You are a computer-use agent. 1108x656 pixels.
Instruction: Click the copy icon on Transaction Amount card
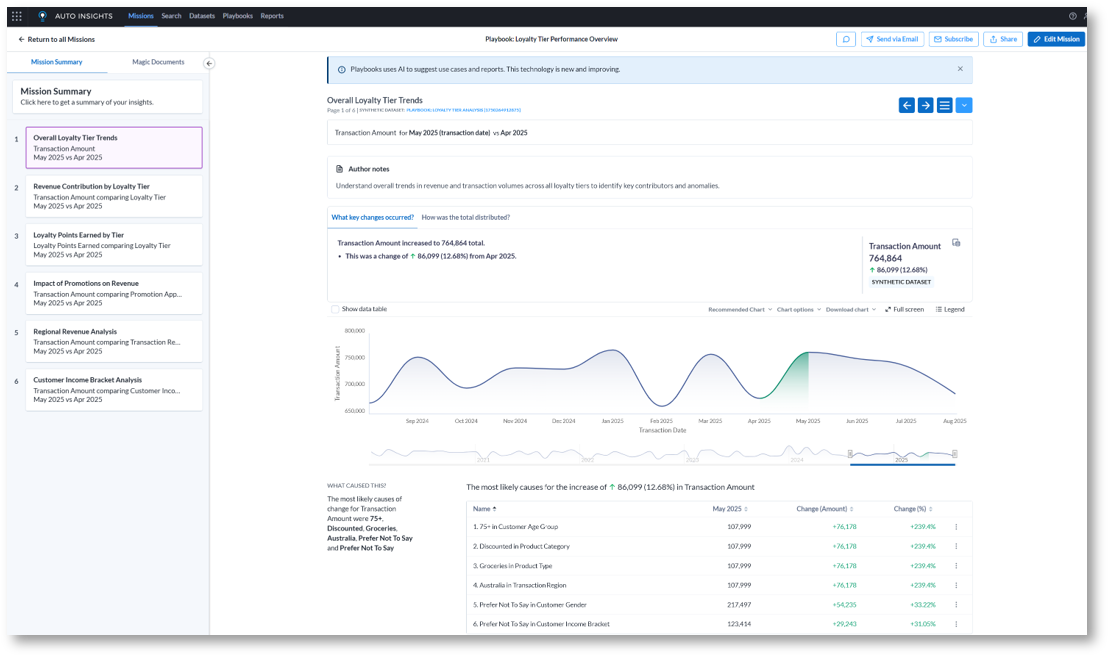pyautogui.click(x=957, y=241)
